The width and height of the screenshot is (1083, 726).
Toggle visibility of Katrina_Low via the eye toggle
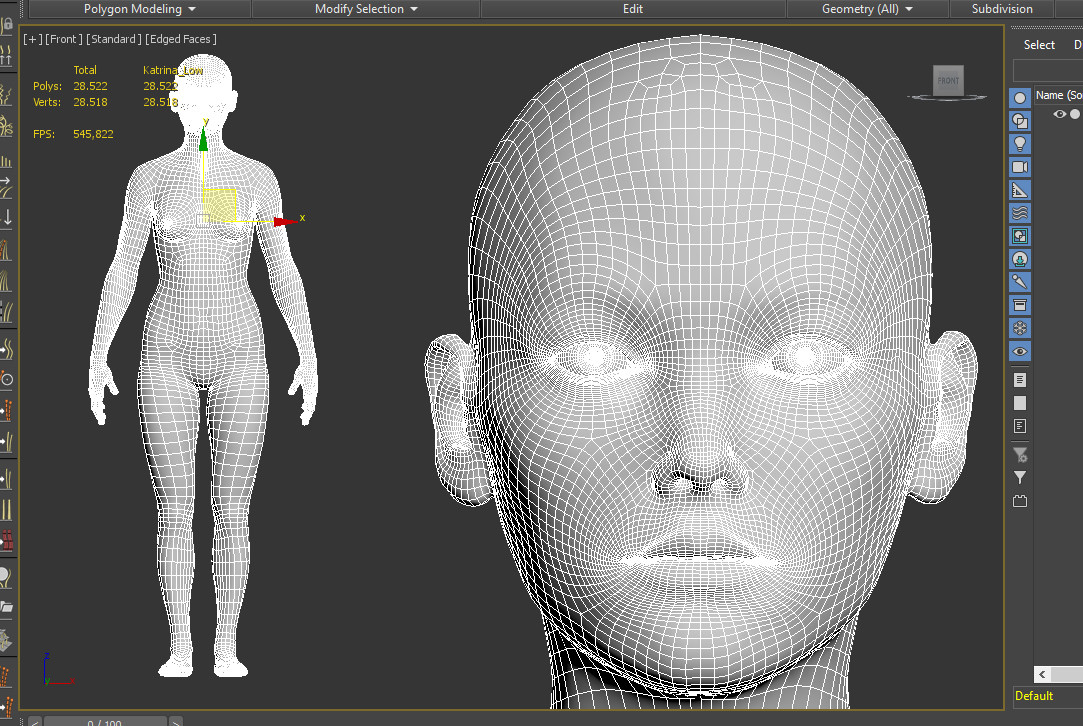(x=1058, y=114)
